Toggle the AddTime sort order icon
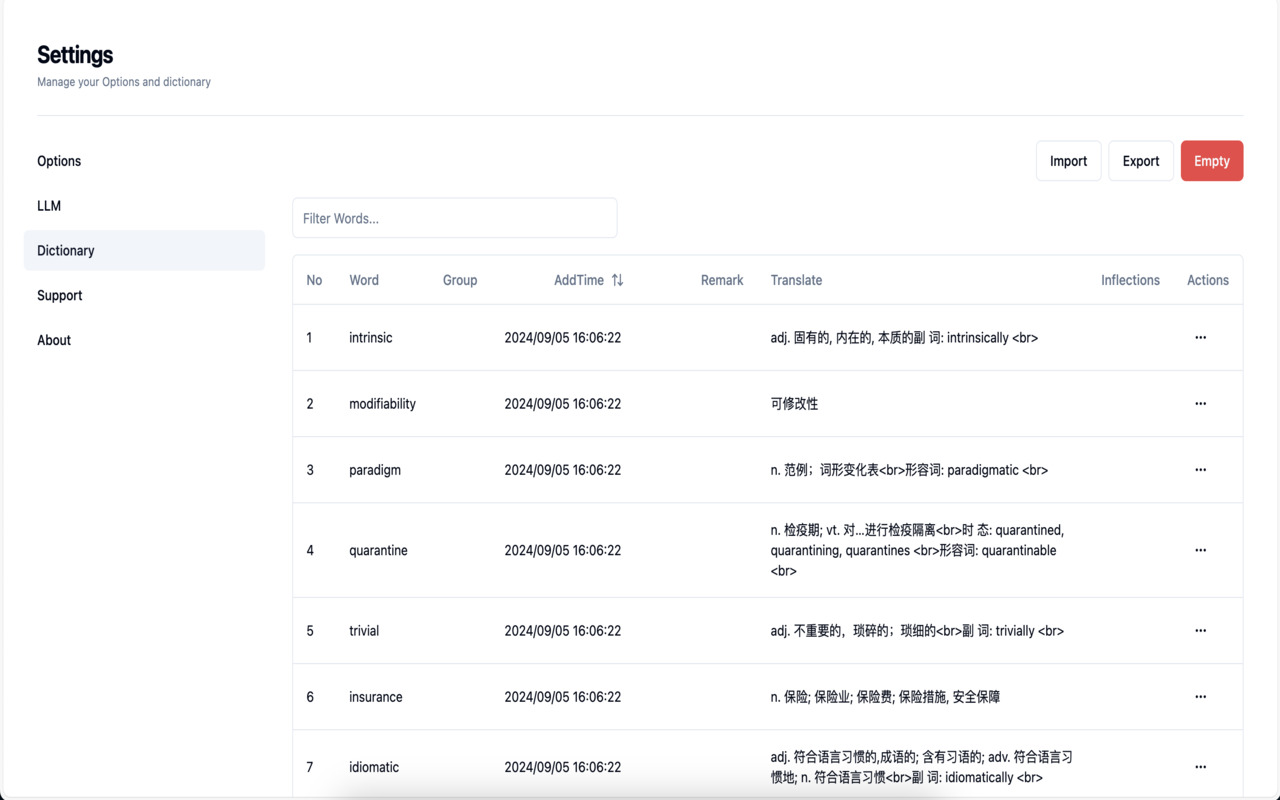The width and height of the screenshot is (1280, 800). click(618, 280)
